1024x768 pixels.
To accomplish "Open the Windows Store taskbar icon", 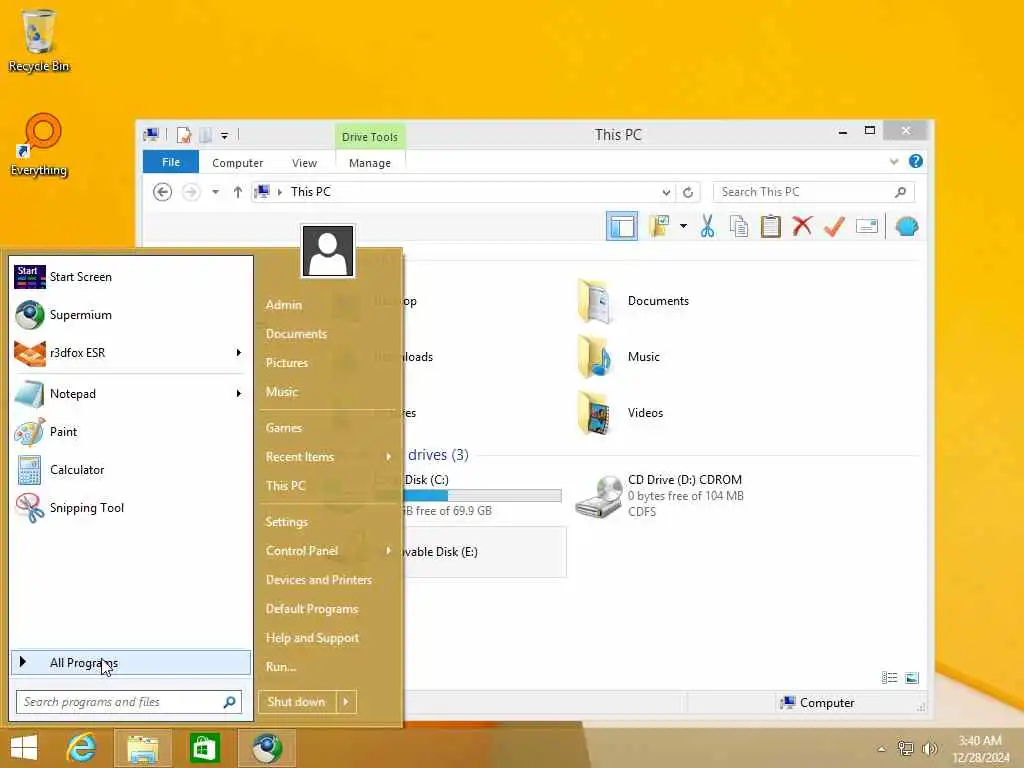I will (204, 748).
